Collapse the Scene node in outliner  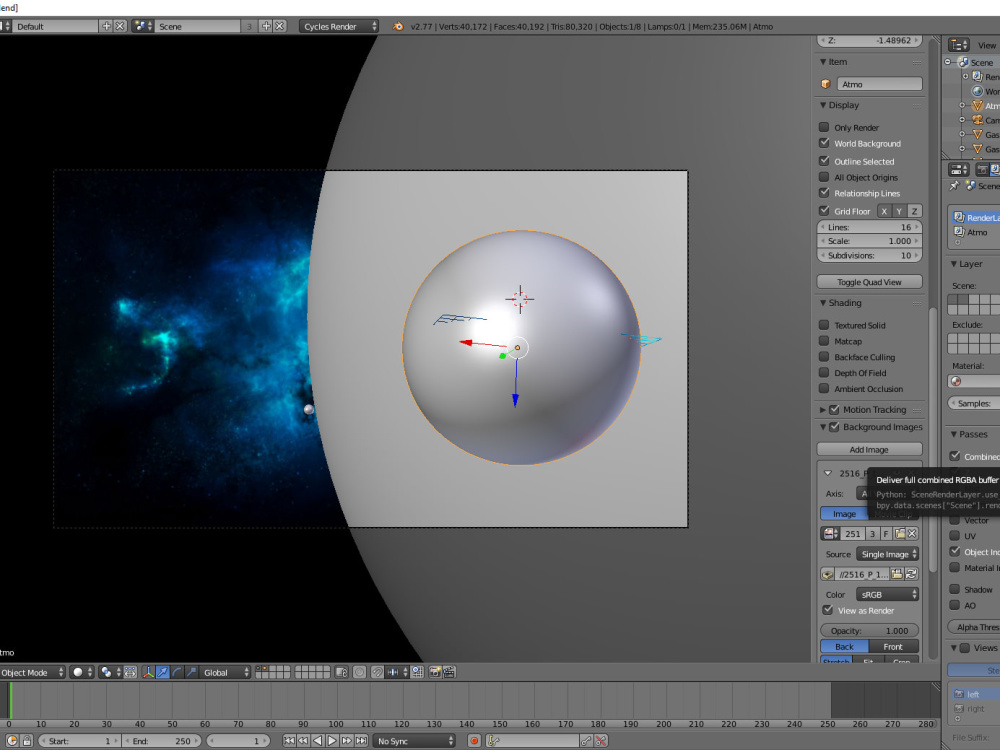tap(948, 62)
